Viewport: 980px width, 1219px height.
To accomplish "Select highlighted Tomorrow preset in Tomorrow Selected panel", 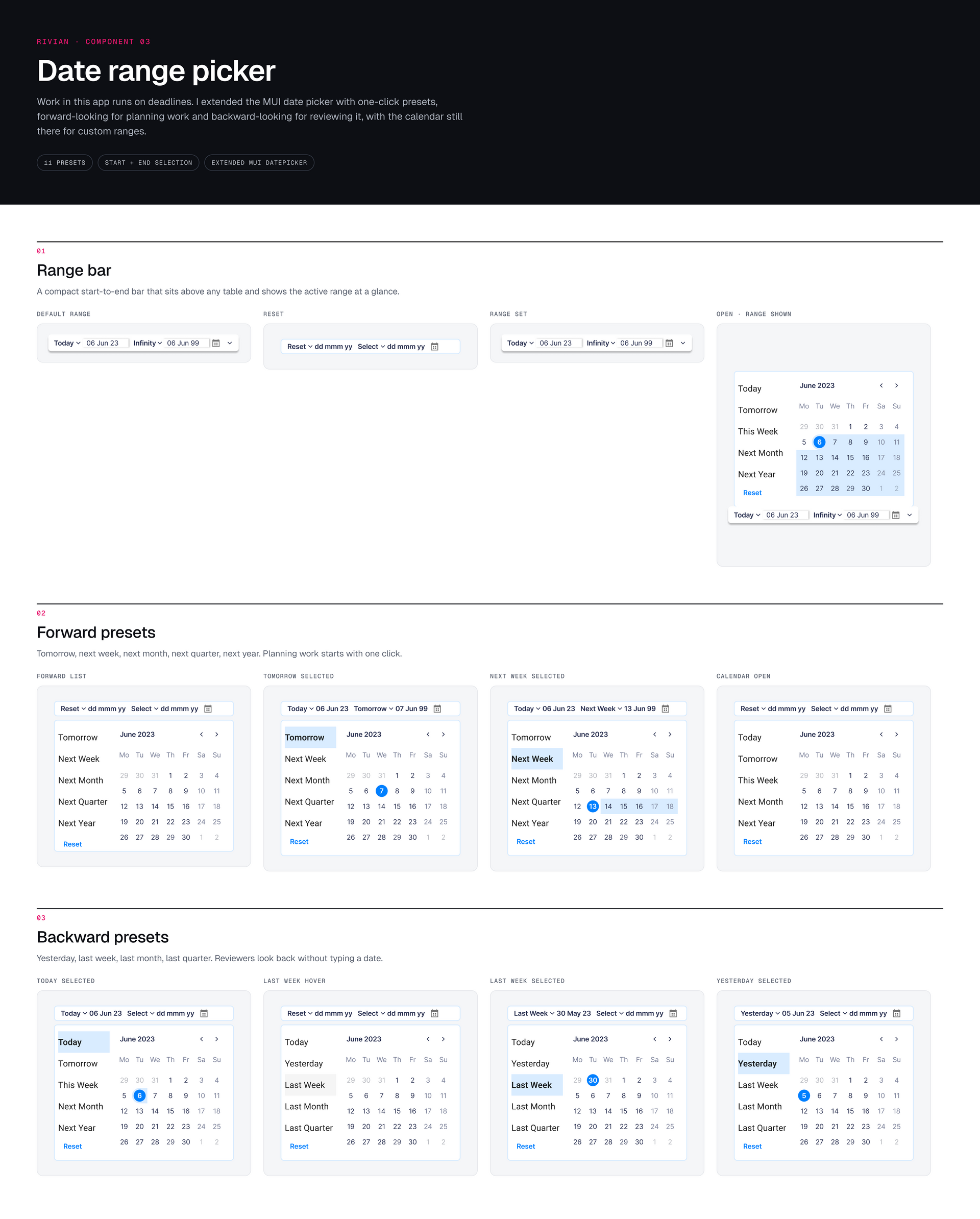I will (x=310, y=737).
